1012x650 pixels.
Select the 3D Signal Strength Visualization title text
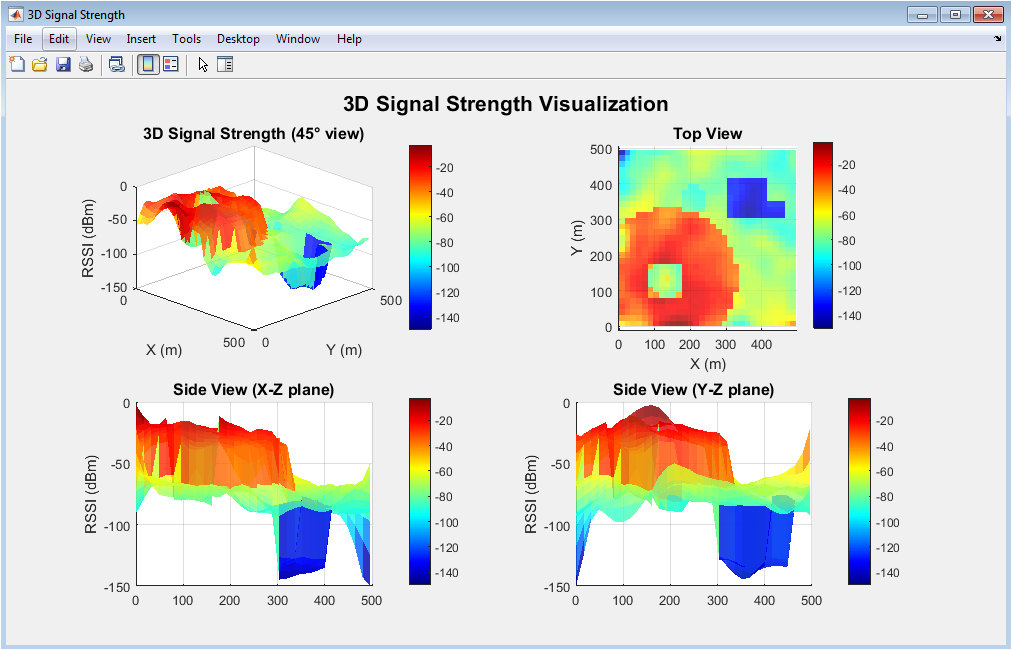(505, 104)
